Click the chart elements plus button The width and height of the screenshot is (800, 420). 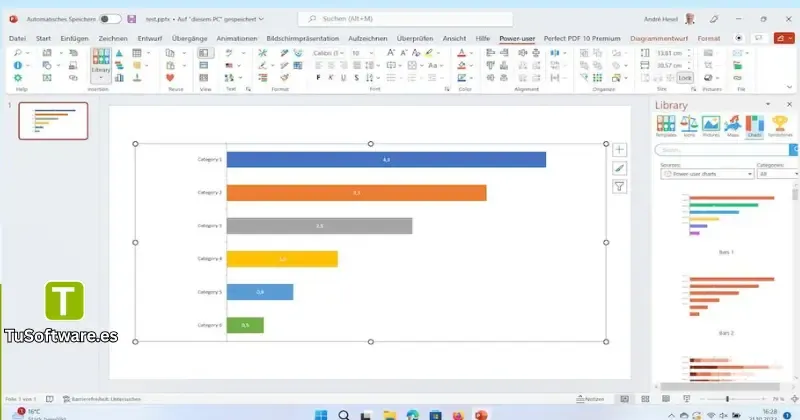point(619,150)
